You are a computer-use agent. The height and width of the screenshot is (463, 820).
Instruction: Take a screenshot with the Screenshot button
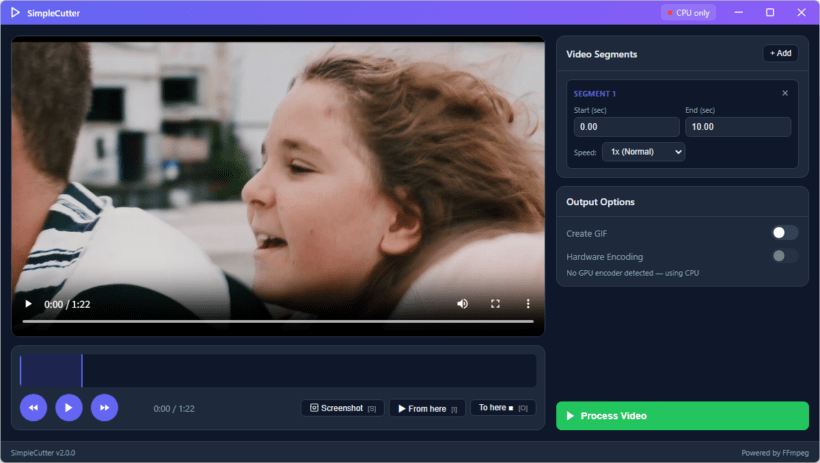(x=342, y=408)
